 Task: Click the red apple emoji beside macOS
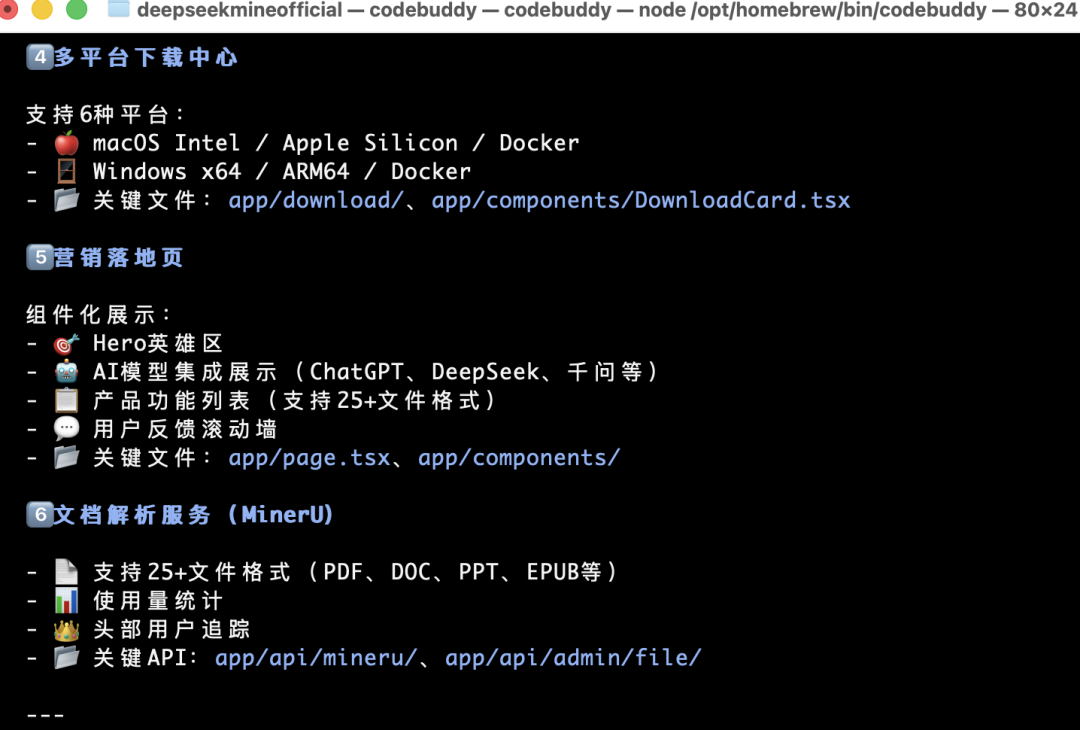click(x=66, y=143)
